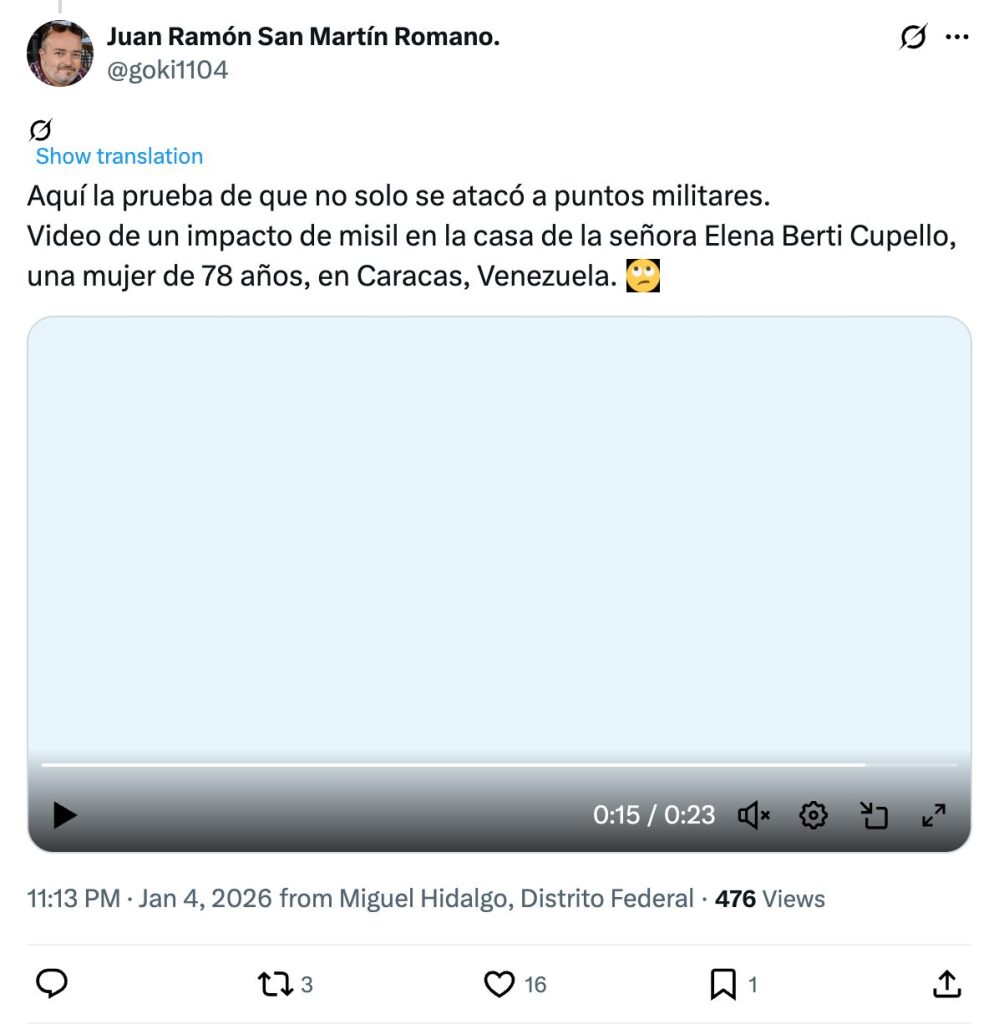
Task: Open the three-dot more options menu
Action: (x=957, y=38)
